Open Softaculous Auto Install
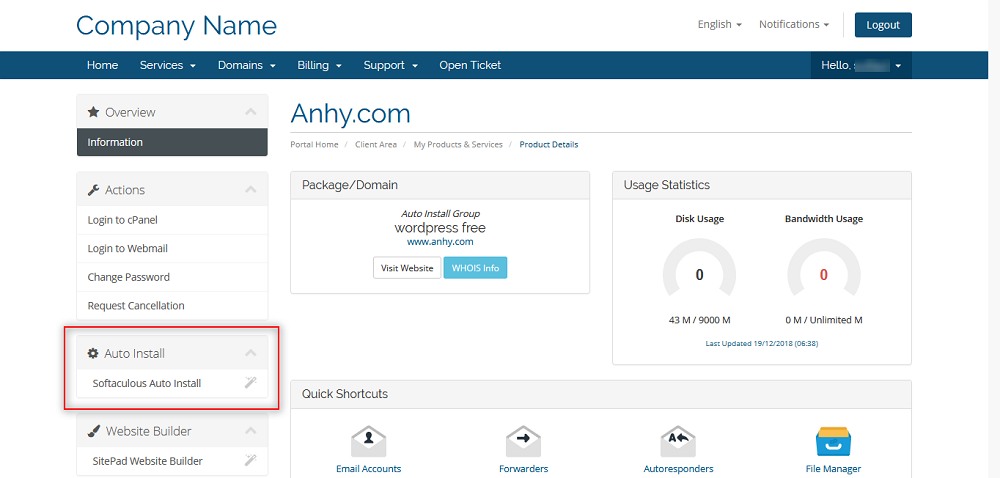The image size is (1000, 478). pos(172,384)
